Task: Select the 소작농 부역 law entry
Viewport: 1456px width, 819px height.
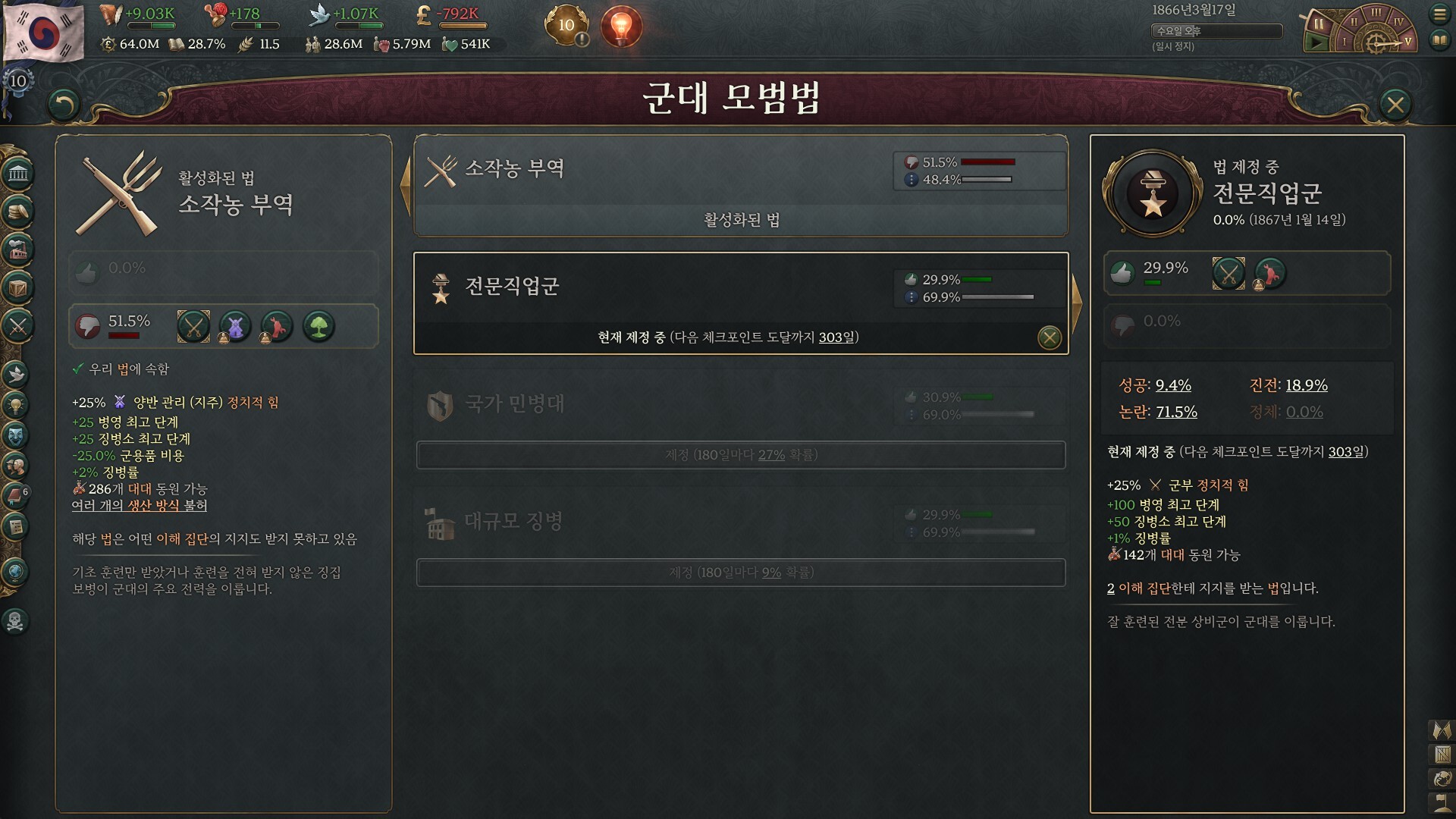Action: 741,186
